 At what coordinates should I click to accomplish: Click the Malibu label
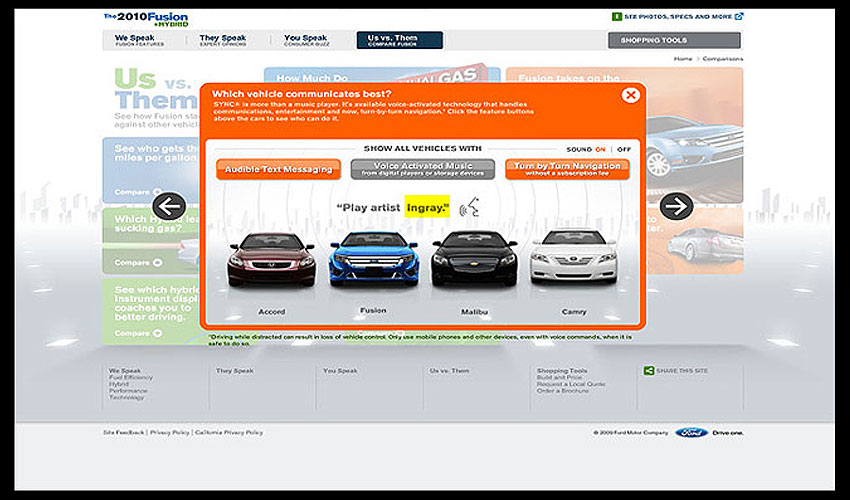coord(474,312)
